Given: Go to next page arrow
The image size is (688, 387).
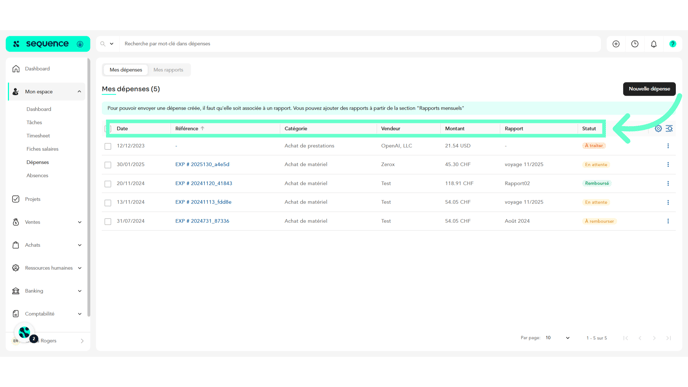Looking at the screenshot, I should coord(654,338).
